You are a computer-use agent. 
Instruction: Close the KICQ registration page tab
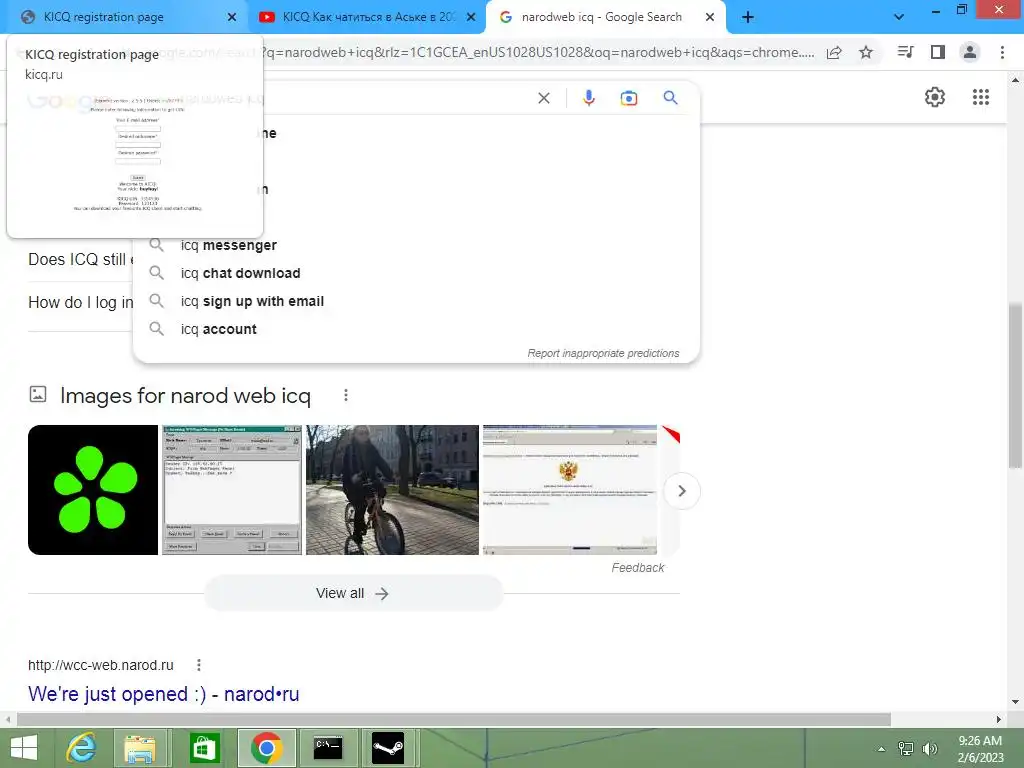point(232,17)
